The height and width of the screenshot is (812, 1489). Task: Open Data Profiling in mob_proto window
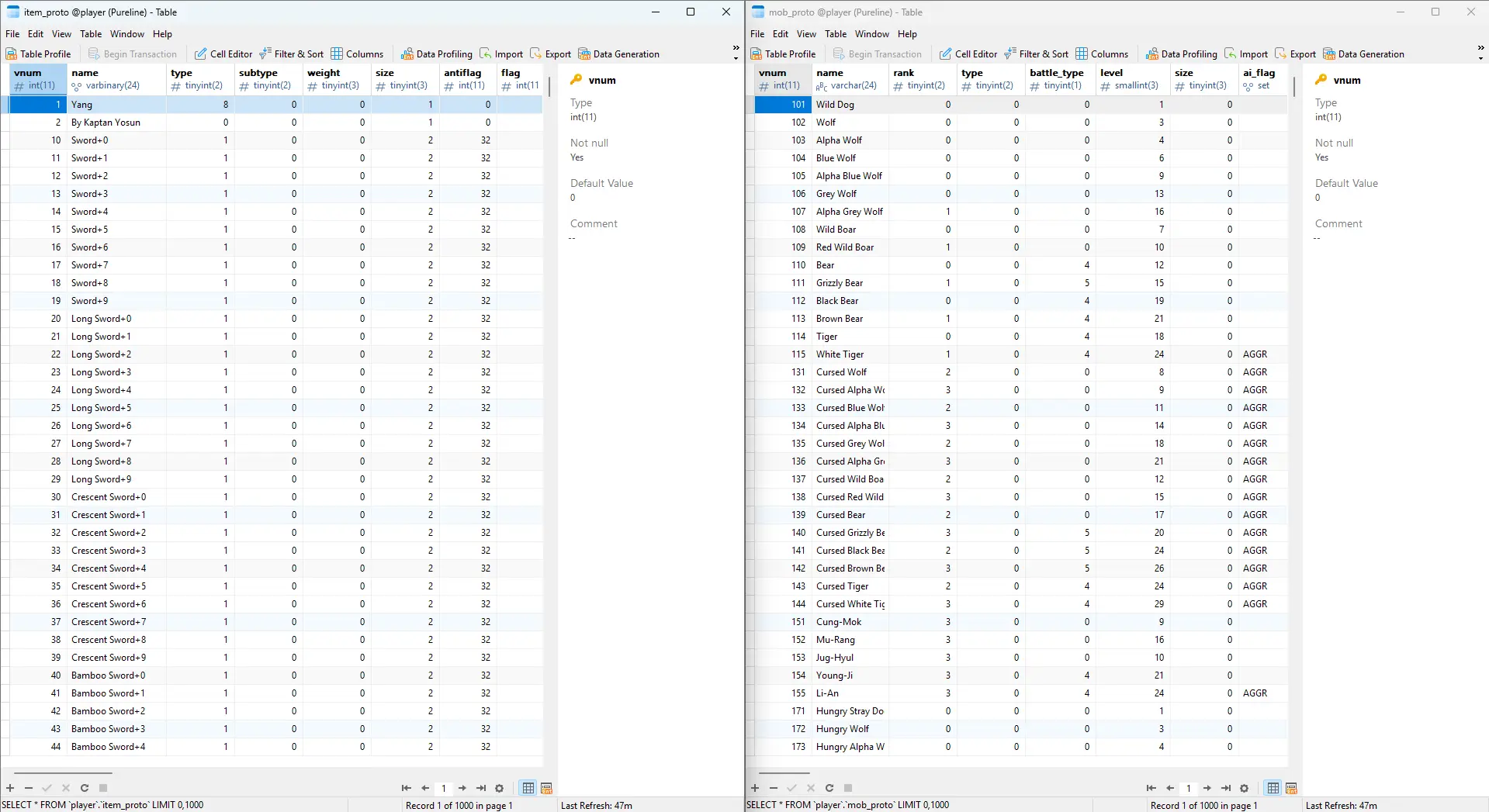click(1181, 54)
